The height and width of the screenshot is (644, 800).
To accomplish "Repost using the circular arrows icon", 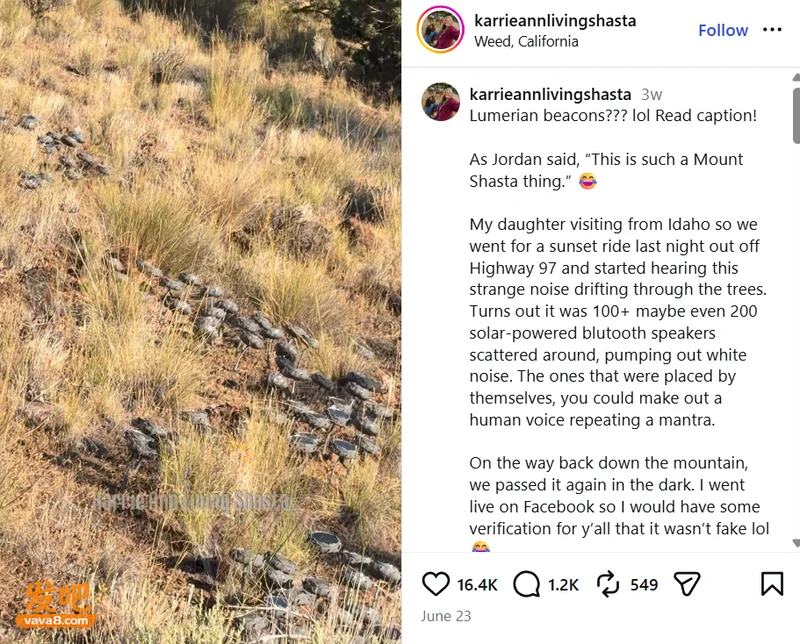I will (608, 584).
